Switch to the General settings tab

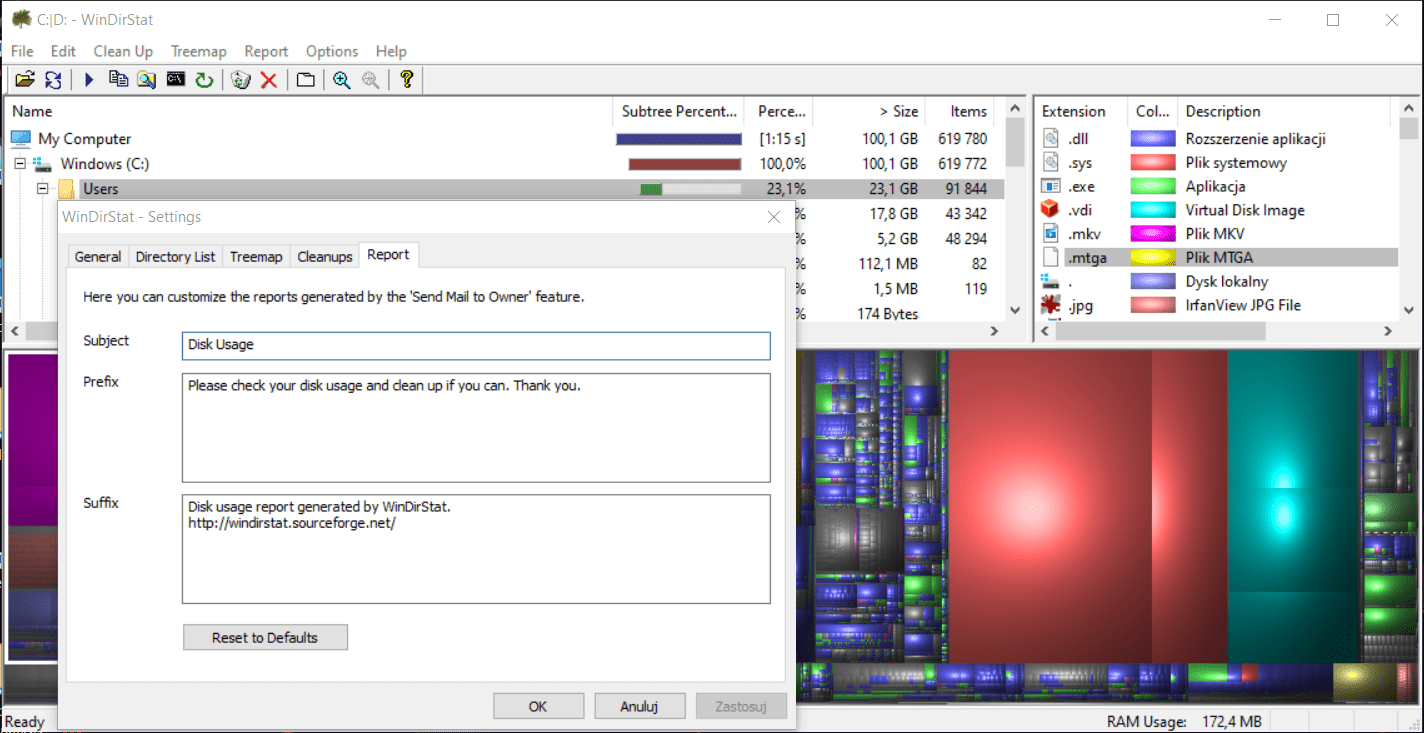click(x=98, y=257)
